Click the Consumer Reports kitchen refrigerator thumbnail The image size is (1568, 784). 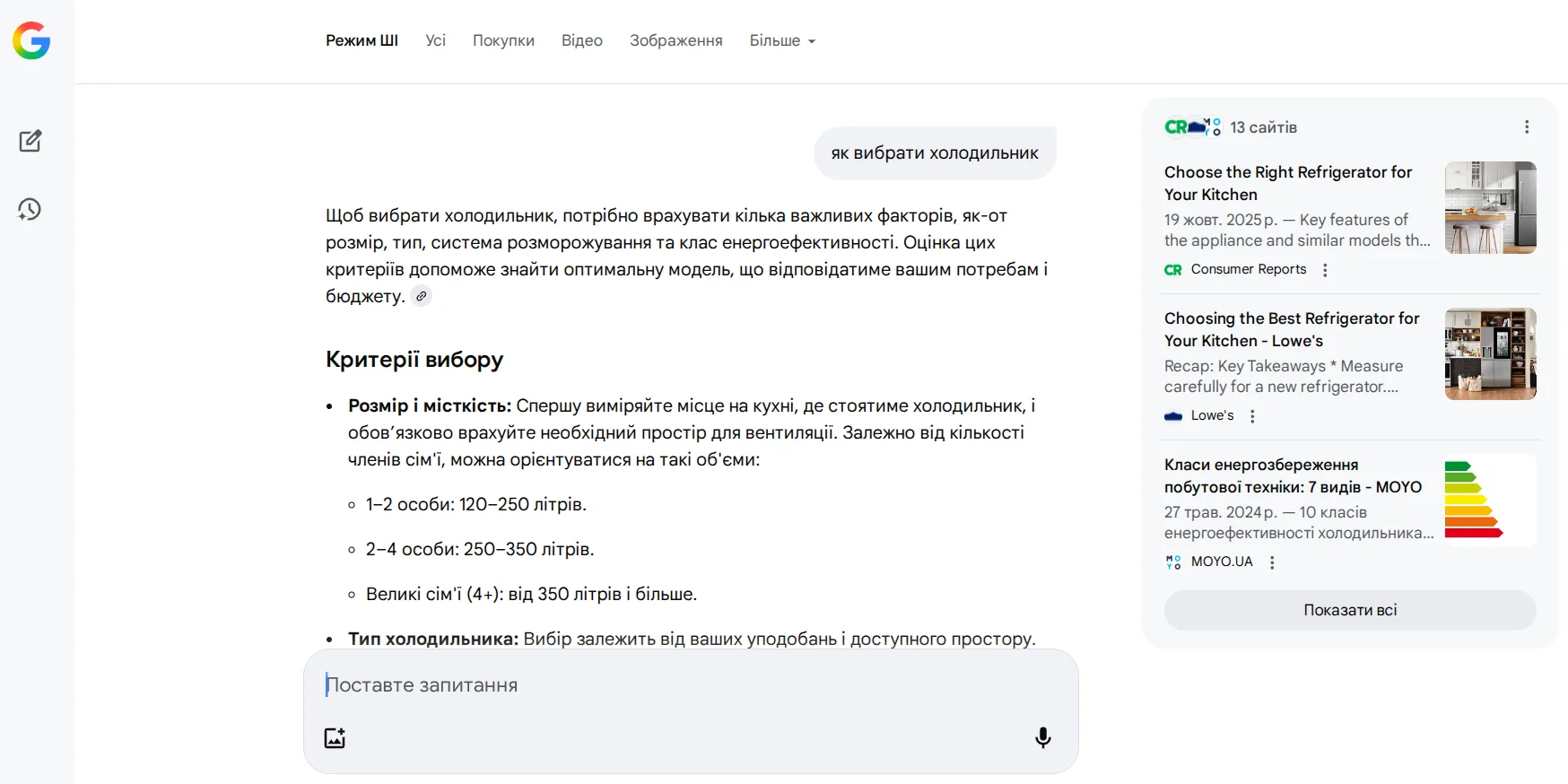[x=1490, y=207]
